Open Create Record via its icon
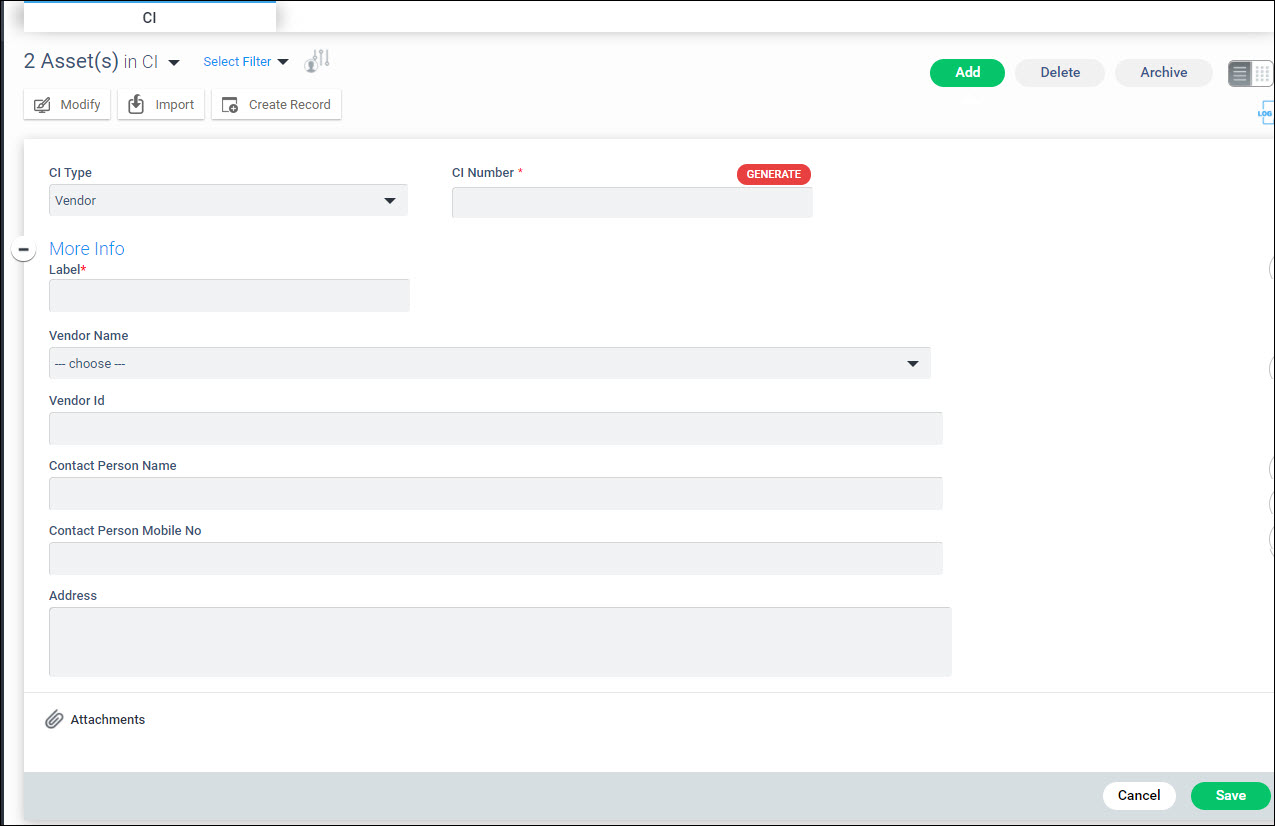 pyautogui.click(x=231, y=104)
